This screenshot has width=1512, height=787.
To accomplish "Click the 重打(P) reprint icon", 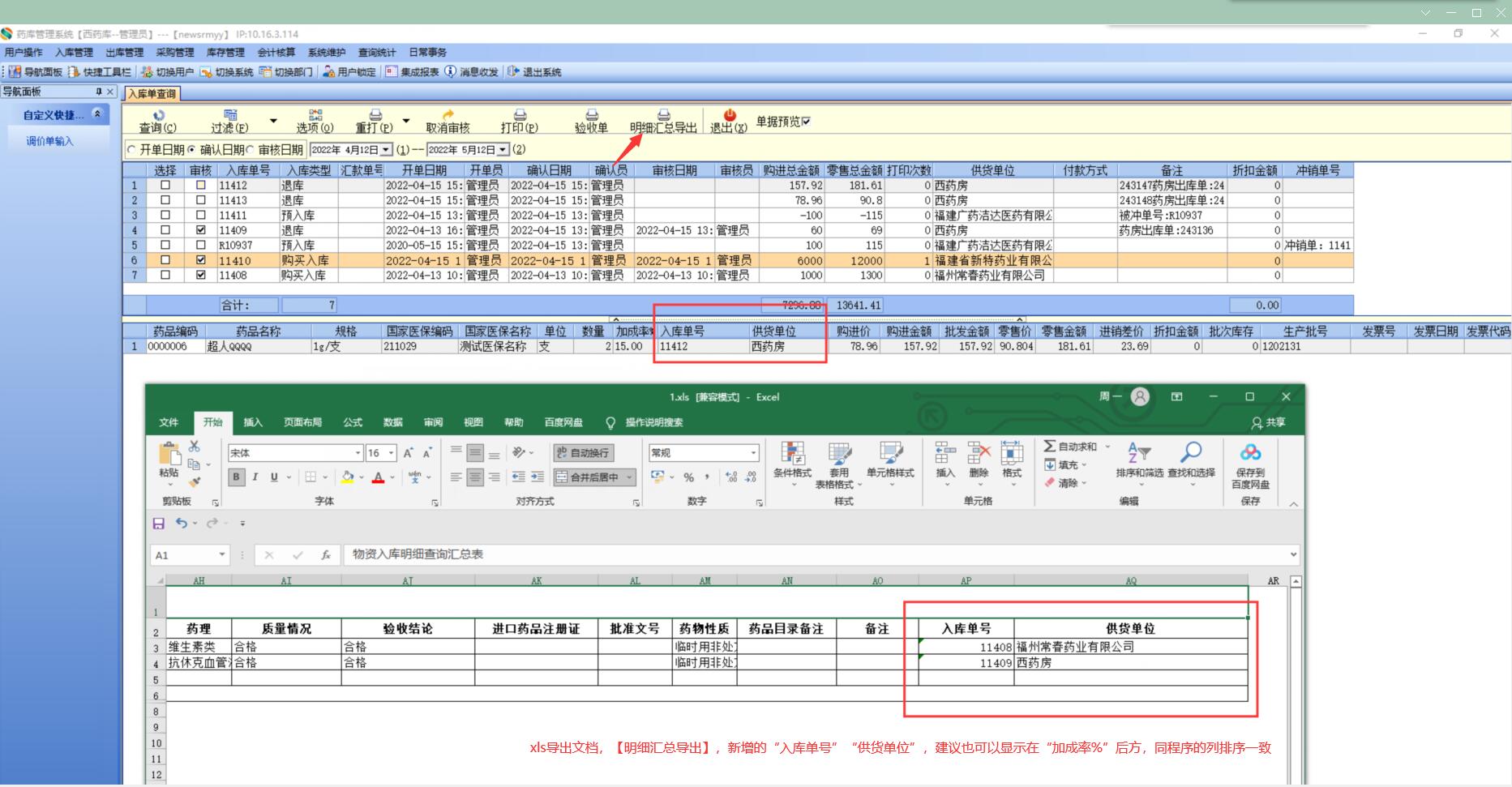I will [375, 115].
